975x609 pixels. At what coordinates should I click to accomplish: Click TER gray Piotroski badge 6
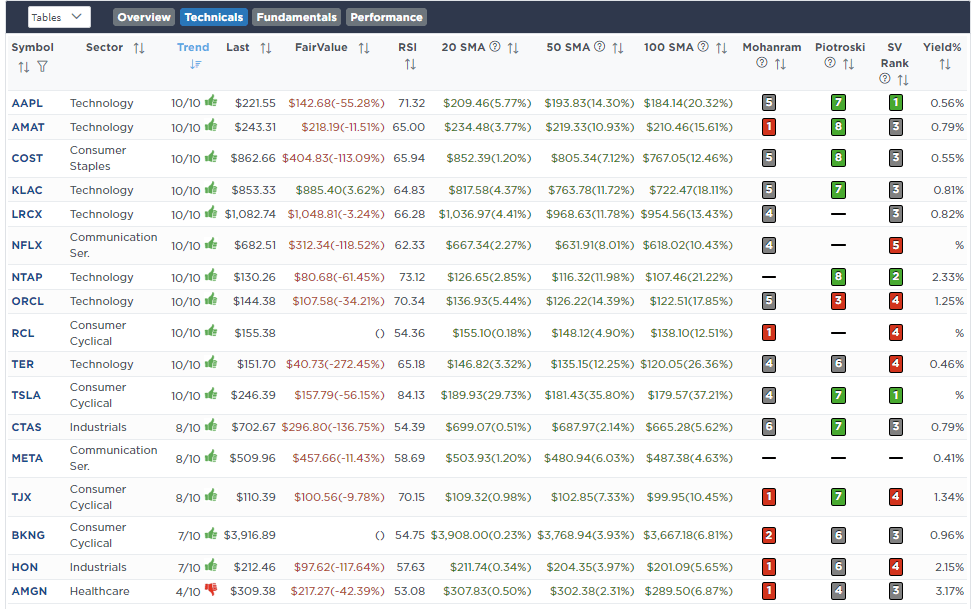pos(838,364)
